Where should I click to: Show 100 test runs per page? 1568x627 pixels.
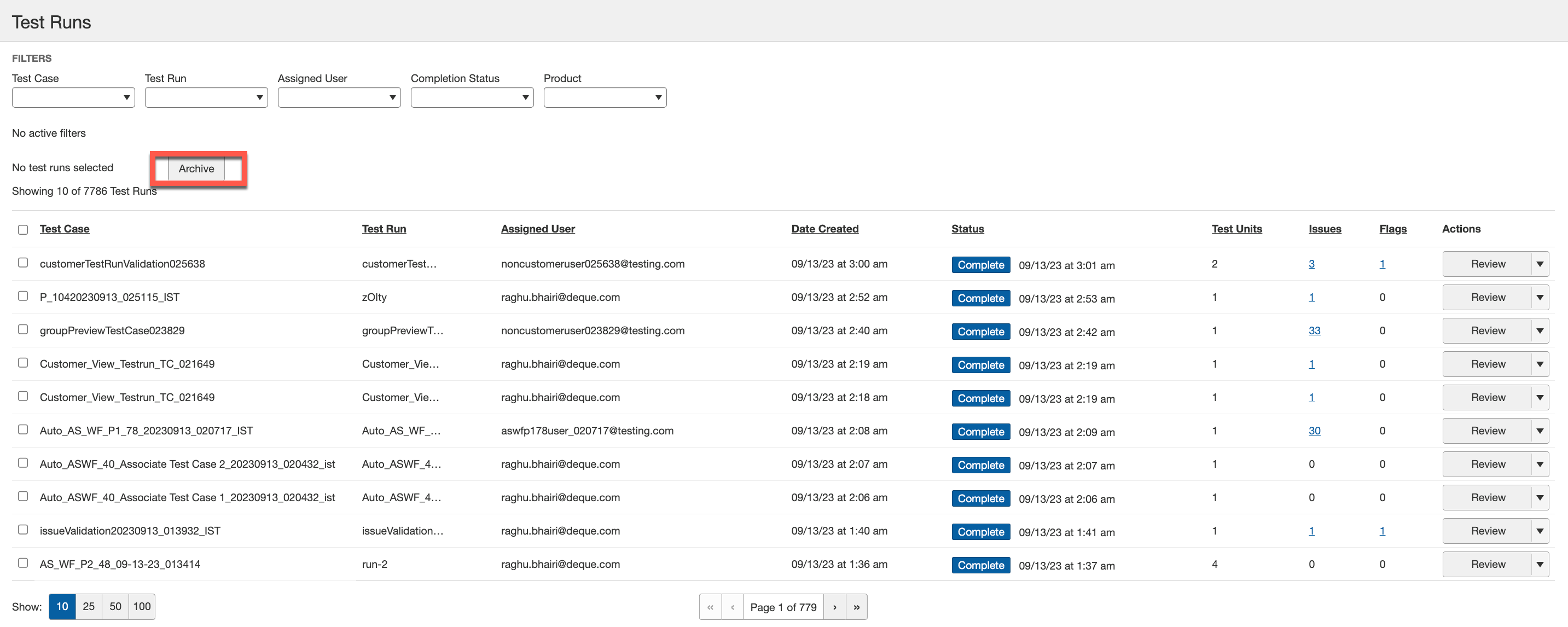(x=142, y=606)
